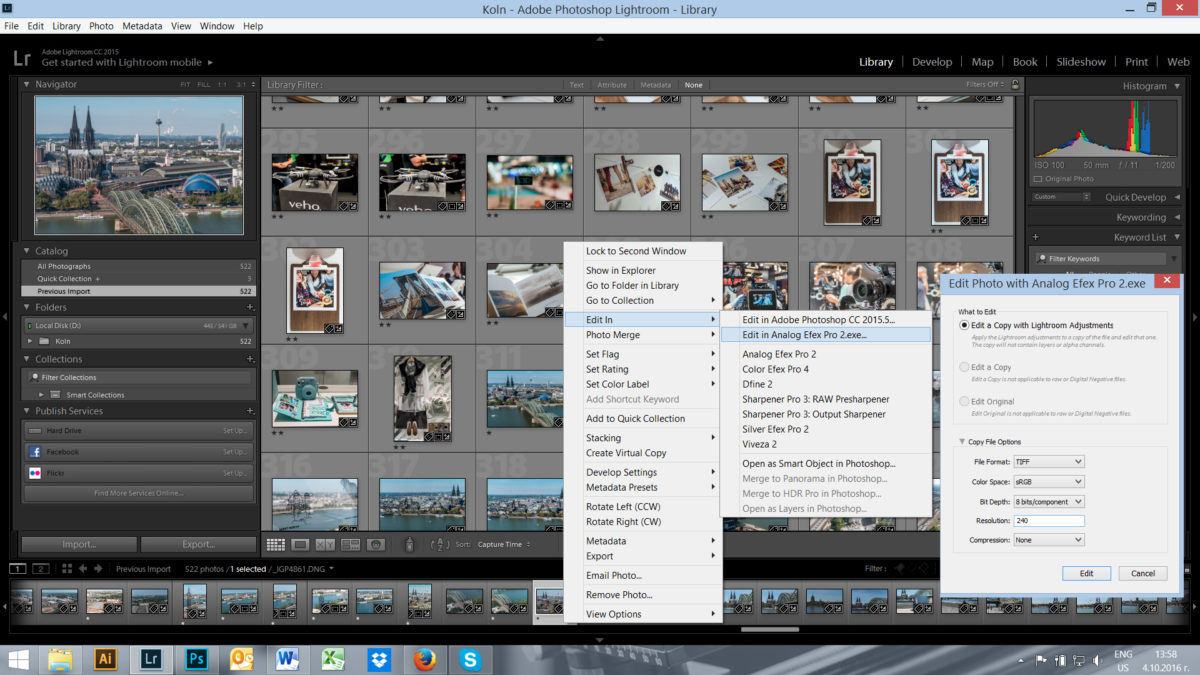Click the sort direction A-Z icon
This screenshot has height=675, width=1200.
(x=439, y=545)
